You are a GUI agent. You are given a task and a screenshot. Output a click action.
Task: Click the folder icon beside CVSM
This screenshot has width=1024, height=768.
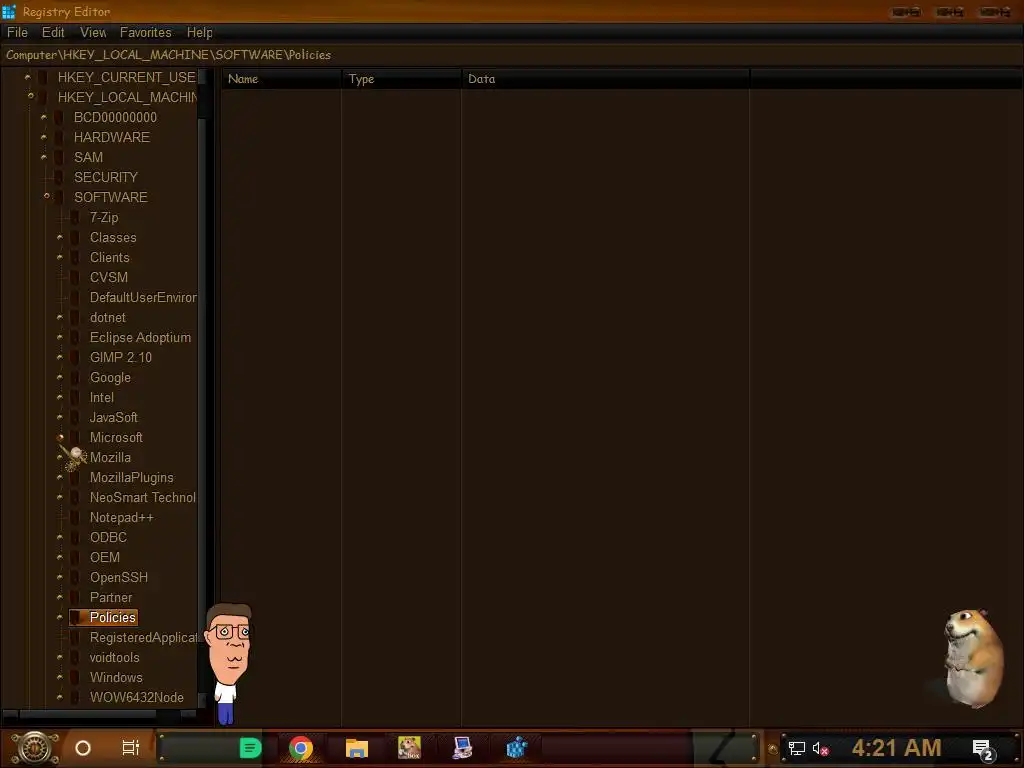point(76,278)
